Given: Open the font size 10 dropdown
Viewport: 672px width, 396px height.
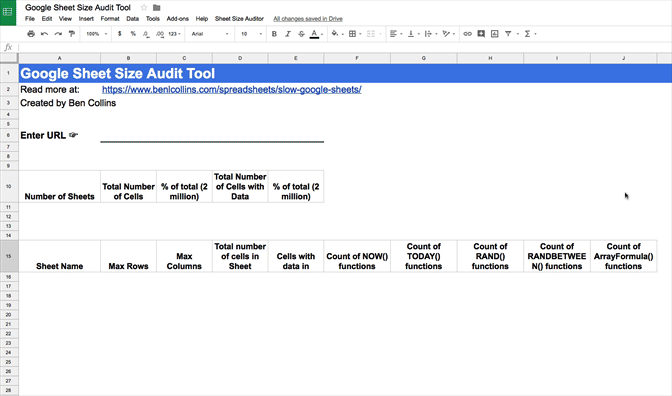Looking at the screenshot, I should tap(251, 34).
